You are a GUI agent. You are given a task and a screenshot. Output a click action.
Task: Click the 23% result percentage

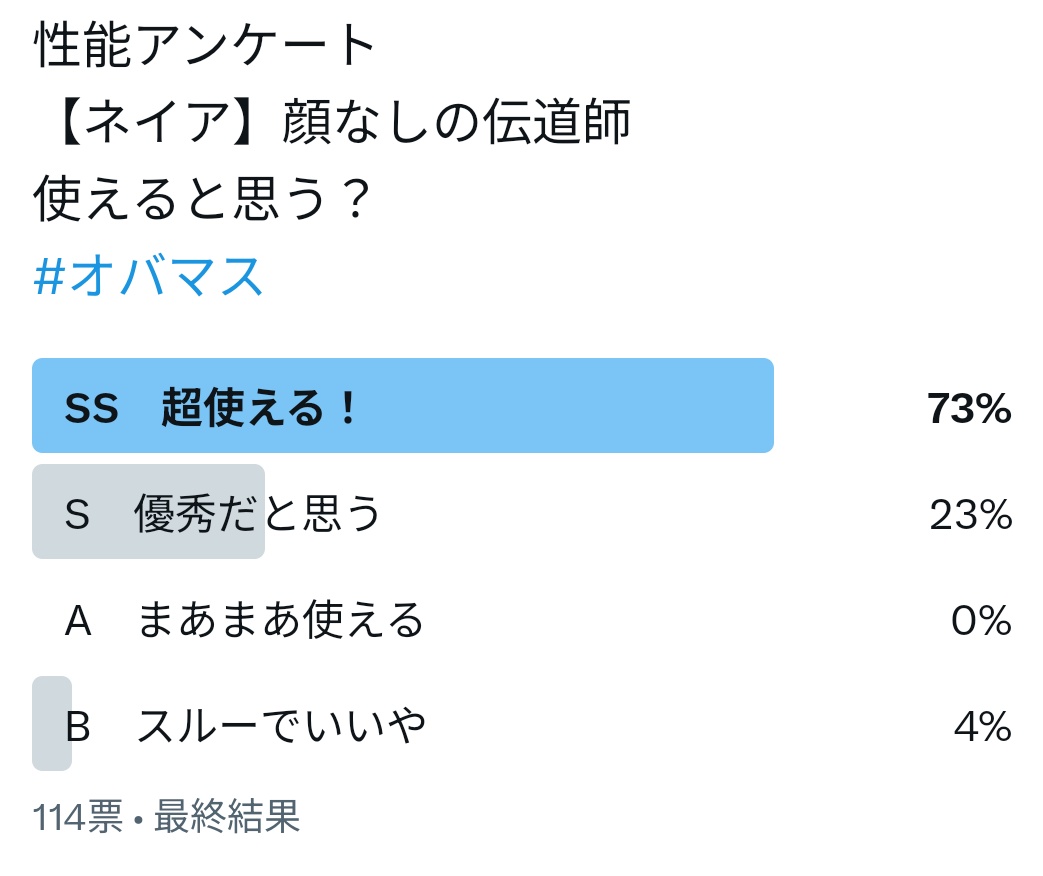point(969,514)
